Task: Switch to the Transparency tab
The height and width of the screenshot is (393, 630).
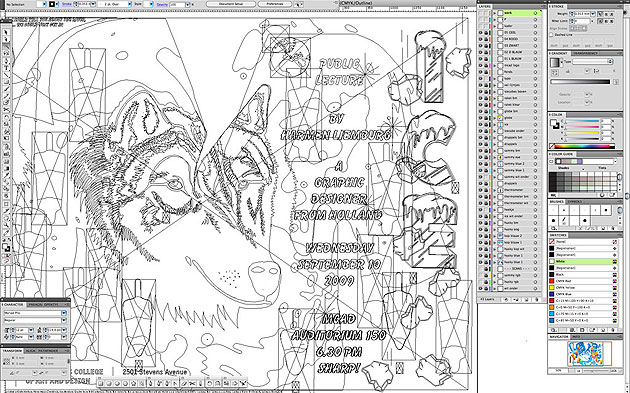Action: click(x=585, y=53)
